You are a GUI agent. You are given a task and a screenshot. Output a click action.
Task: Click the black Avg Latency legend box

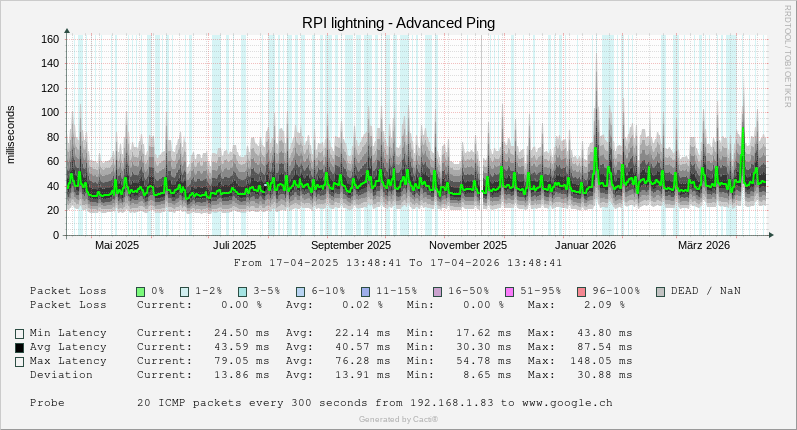pos(19,348)
